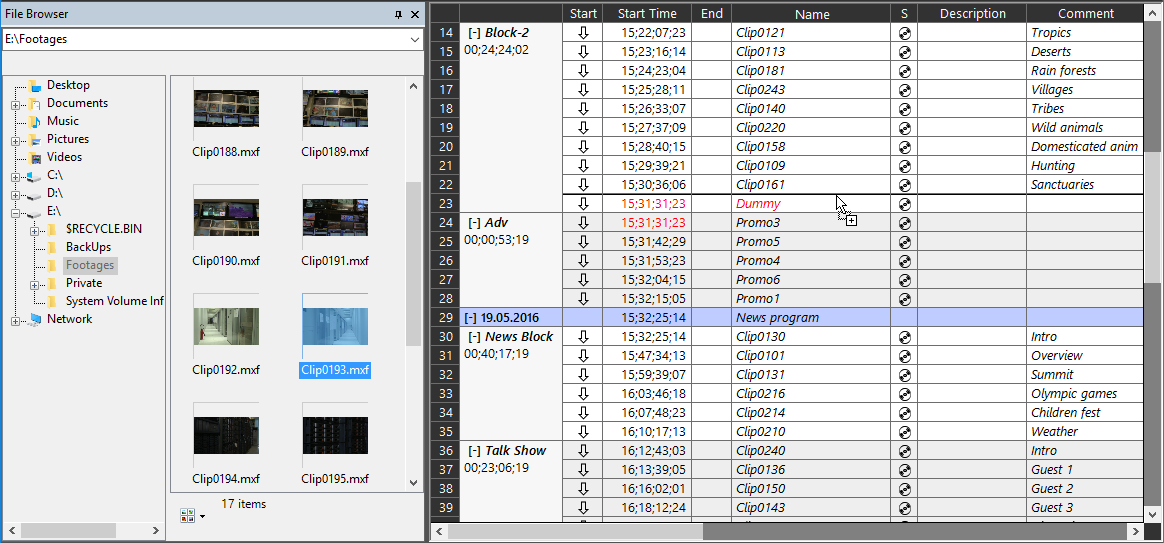Click the source globe icon for Clip0210

click(904, 432)
